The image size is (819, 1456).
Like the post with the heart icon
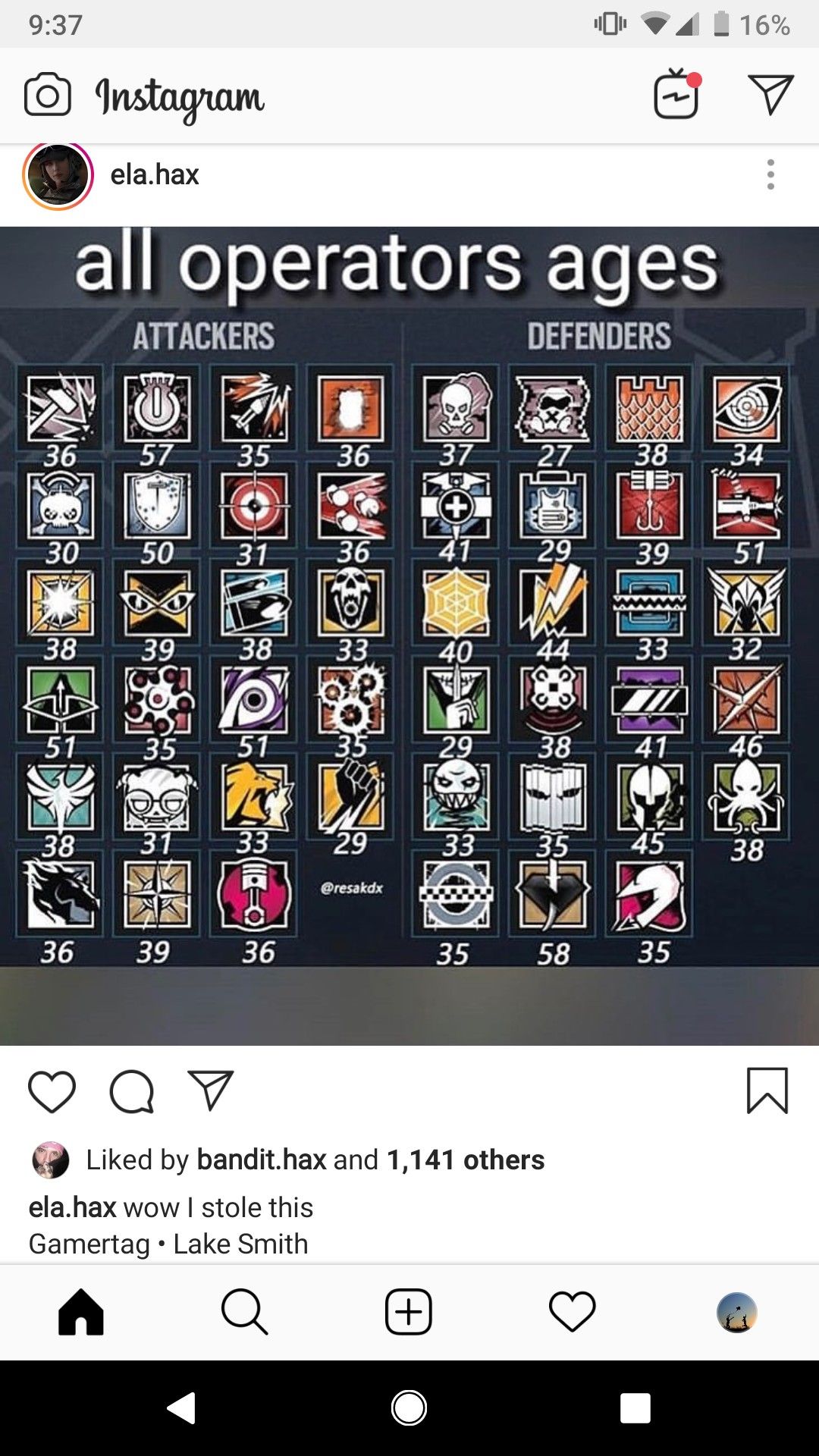pos(52,1091)
